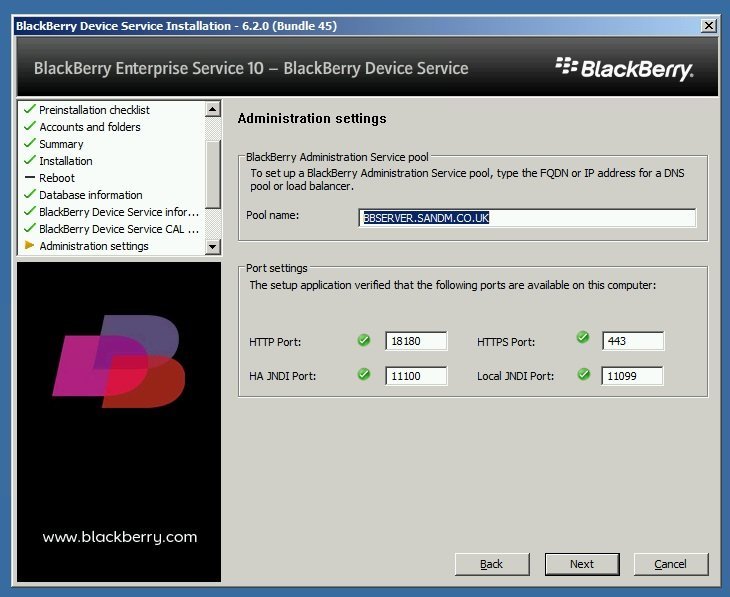
Task: Click the green check beside HTTP Port
Action: pos(364,340)
